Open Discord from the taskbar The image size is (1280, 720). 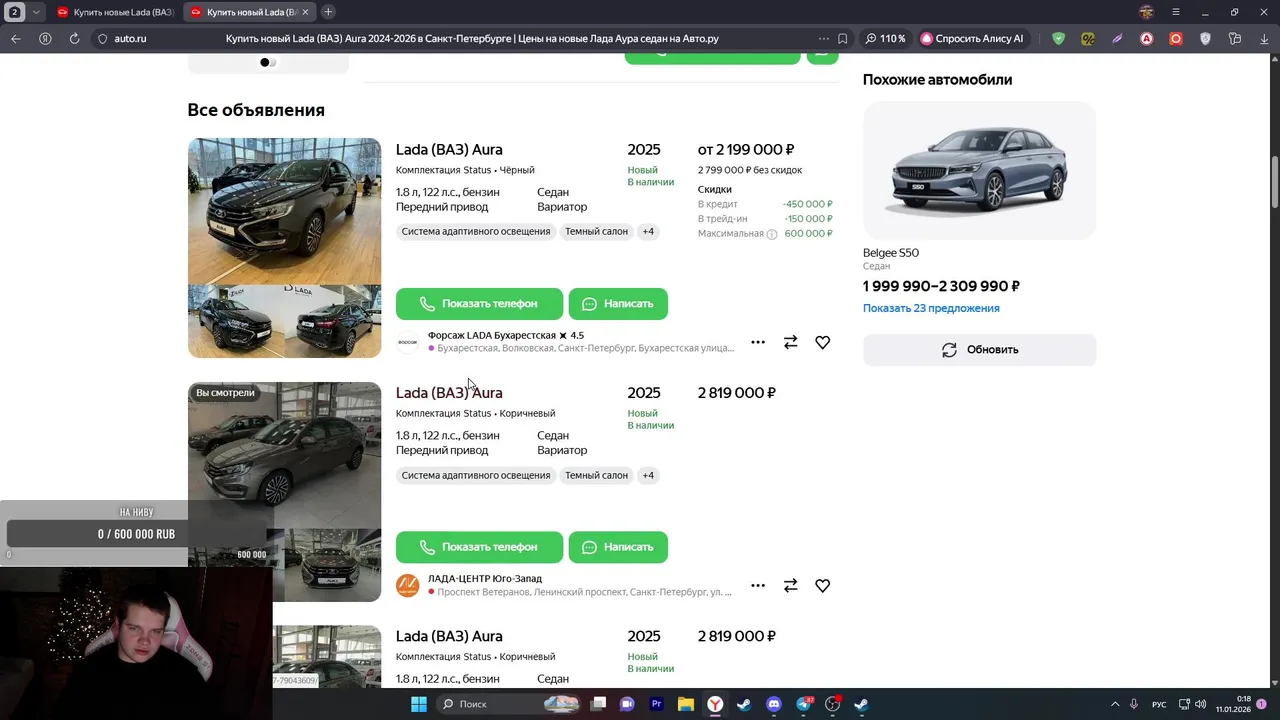pyautogui.click(x=774, y=704)
